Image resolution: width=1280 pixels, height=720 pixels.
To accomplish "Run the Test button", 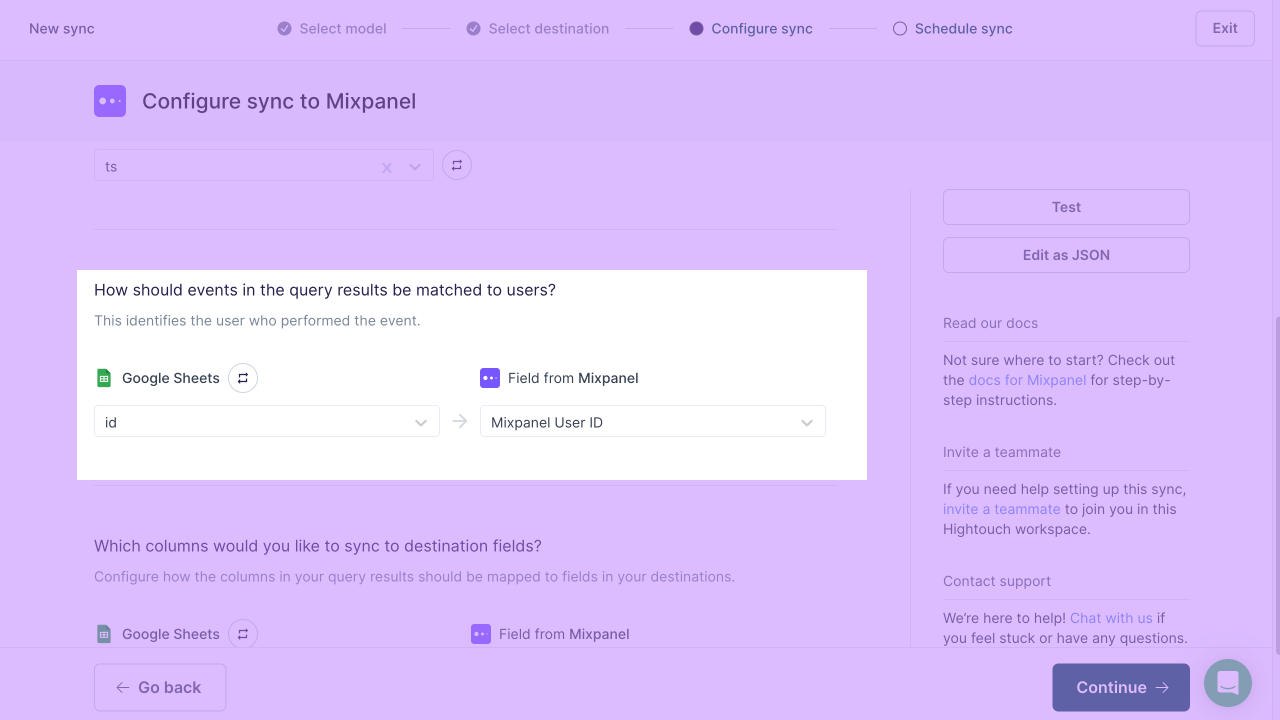I will pos(1066,207).
